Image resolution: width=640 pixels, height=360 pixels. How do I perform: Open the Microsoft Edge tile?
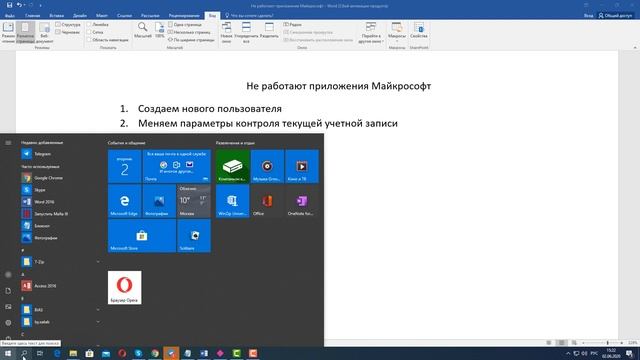[124, 201]
